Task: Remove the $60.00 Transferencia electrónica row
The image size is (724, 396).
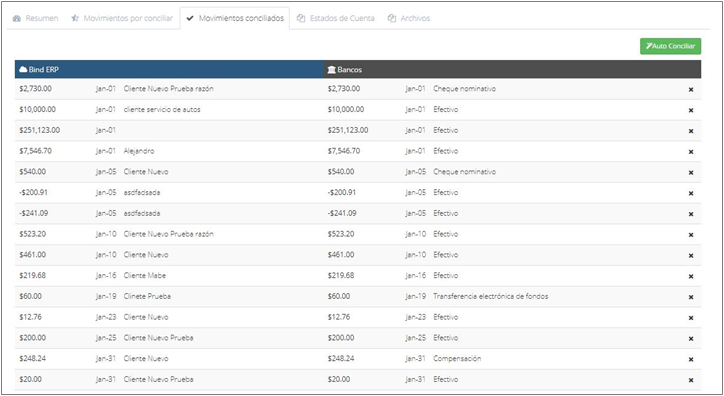Action: point(691,297)
